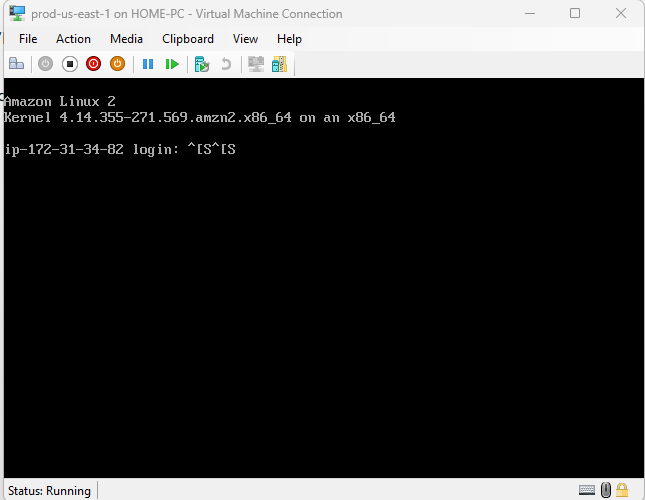
Task: Expand the Media menu
Action: [x=126, y=39]
